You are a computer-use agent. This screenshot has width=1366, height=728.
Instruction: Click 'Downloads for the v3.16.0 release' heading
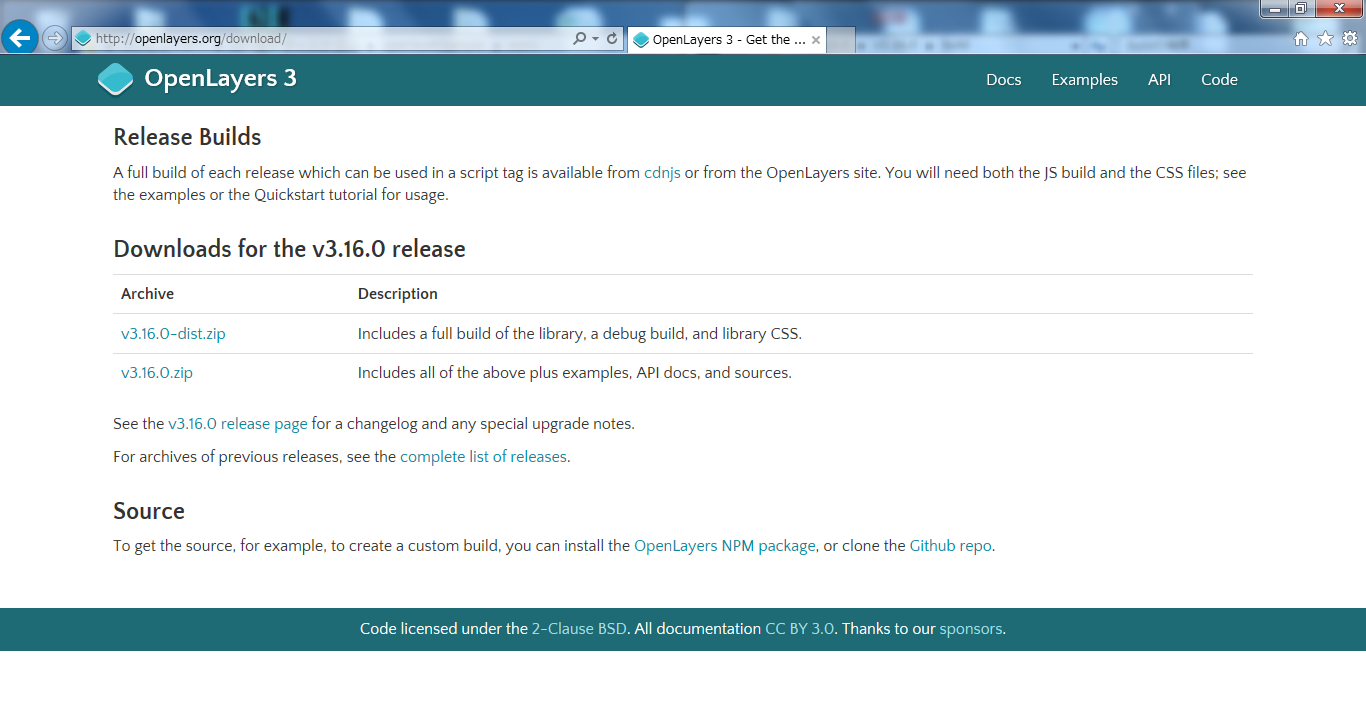[x=289, y=249]
